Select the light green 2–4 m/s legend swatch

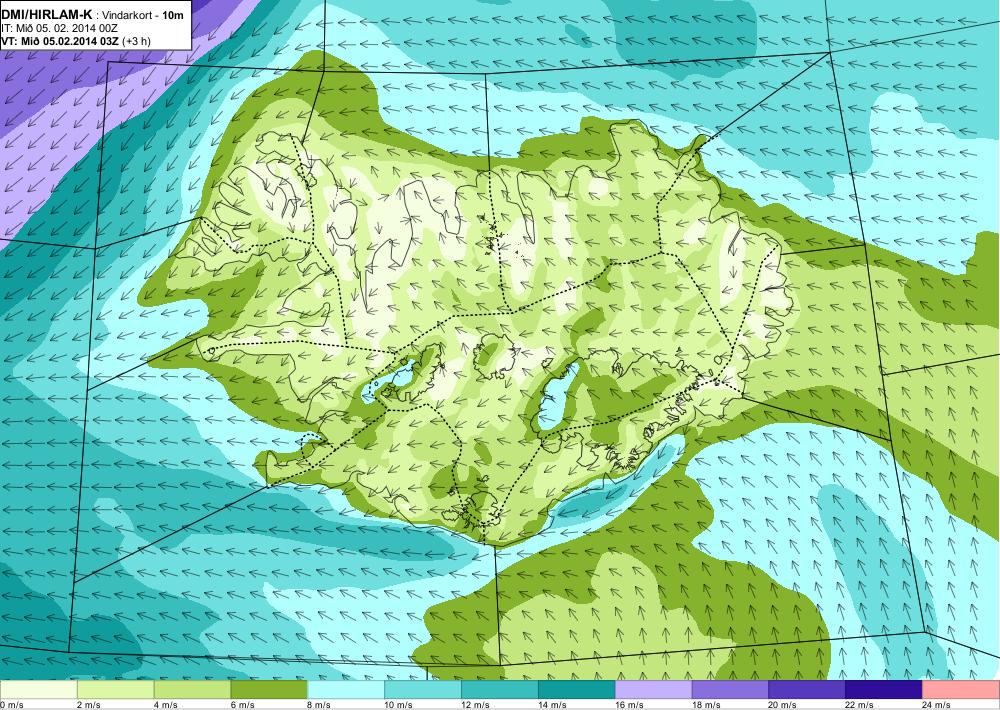(115, 690)
